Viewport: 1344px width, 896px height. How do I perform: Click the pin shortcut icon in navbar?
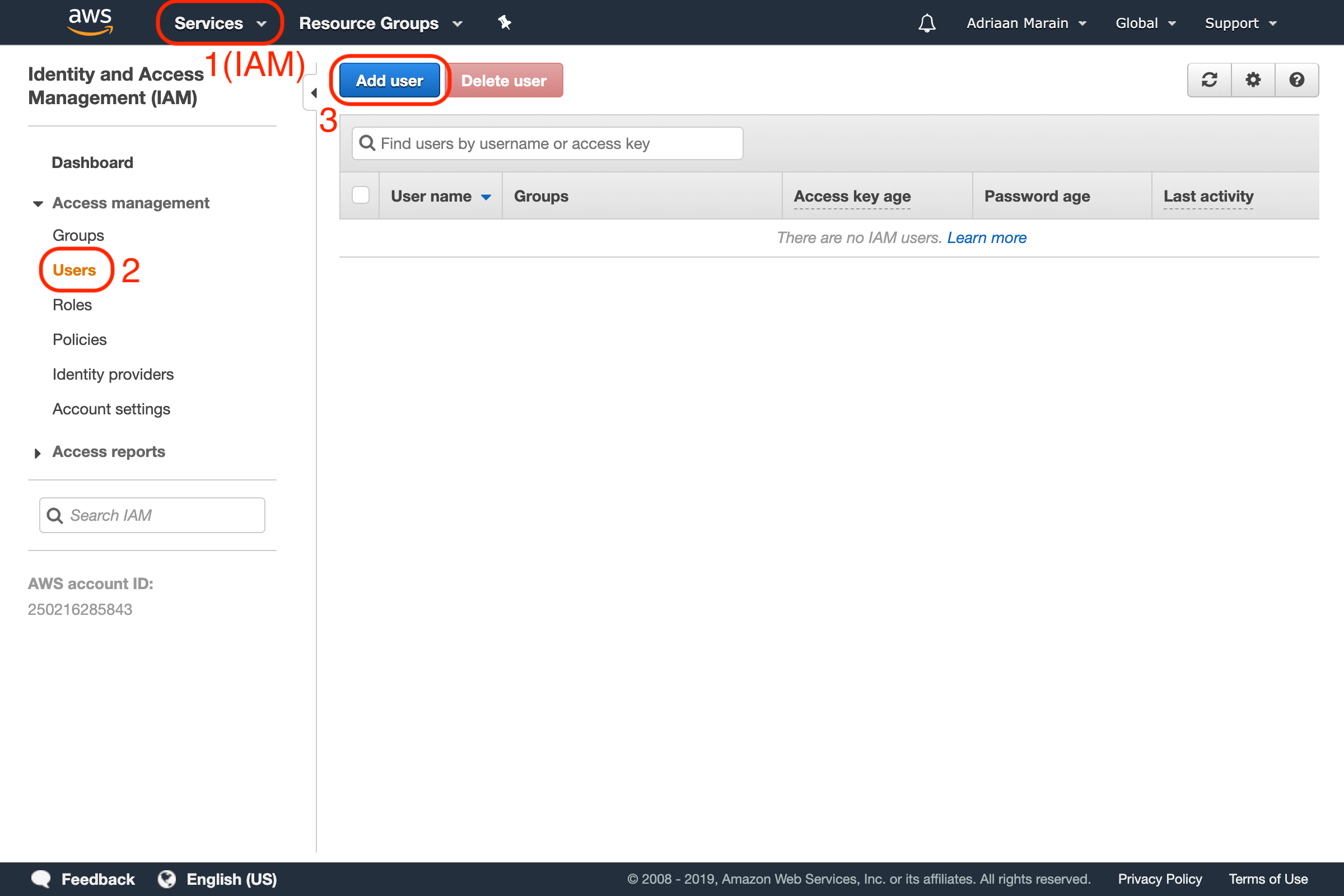pos(504,23)
